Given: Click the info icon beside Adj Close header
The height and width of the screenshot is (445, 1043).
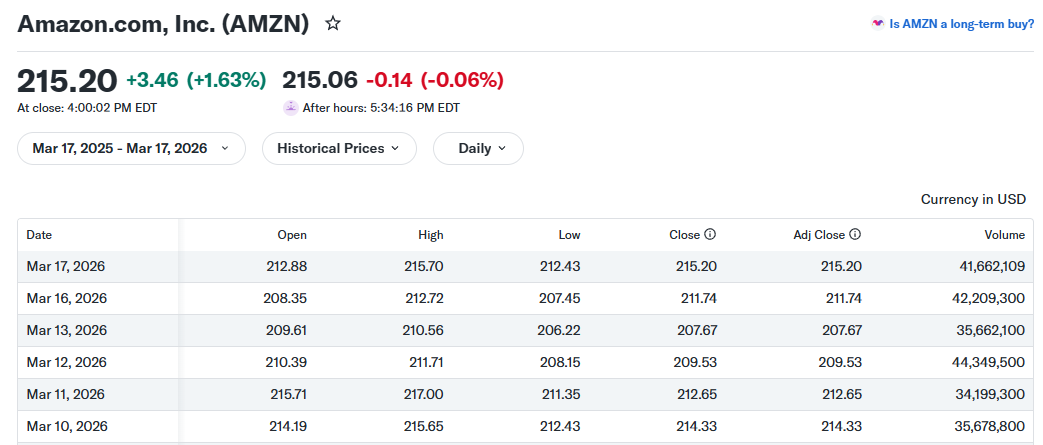Looking at the screenshot, I should 855,235.
